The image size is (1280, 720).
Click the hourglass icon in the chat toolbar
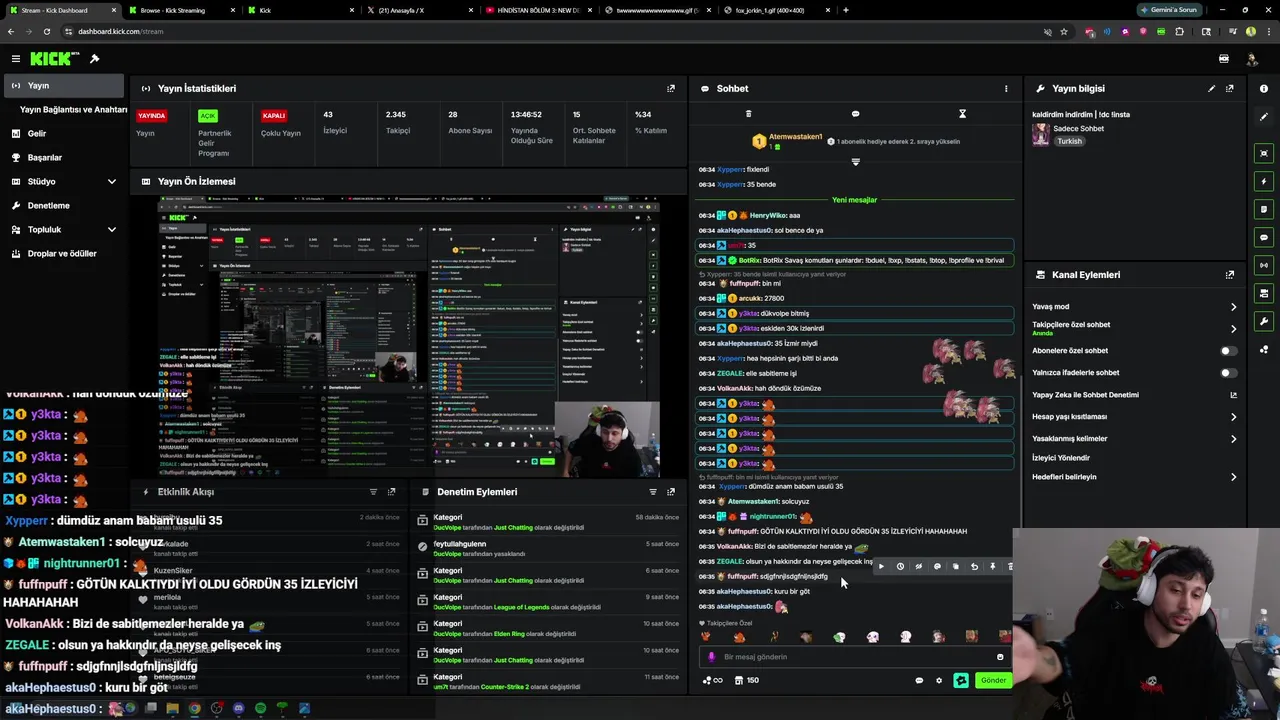pyautogui.click(x=962, y=114)
